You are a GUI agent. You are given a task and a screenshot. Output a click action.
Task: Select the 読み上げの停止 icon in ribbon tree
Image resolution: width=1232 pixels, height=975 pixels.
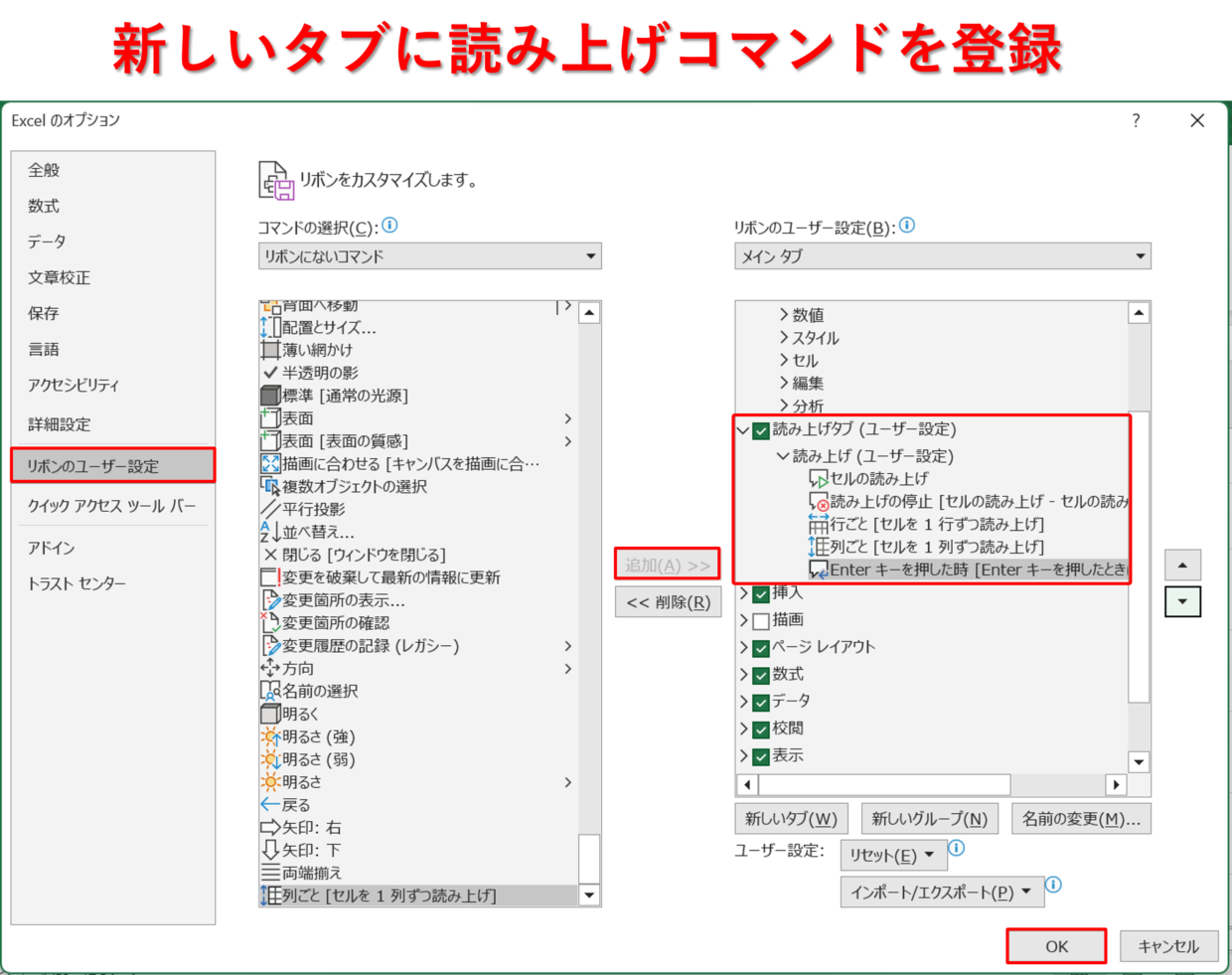(x=819, y=502)
